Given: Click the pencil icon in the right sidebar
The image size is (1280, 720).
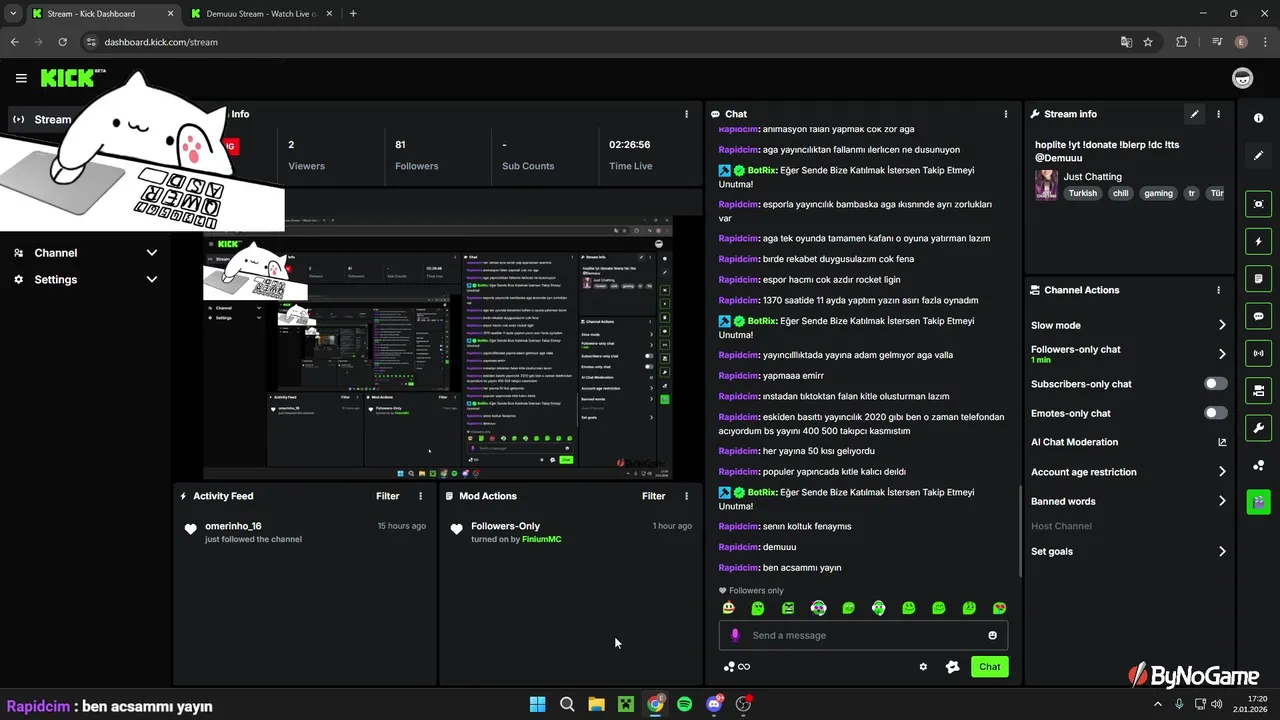Looking at the screenshot, I should [x=1258, y=156].
